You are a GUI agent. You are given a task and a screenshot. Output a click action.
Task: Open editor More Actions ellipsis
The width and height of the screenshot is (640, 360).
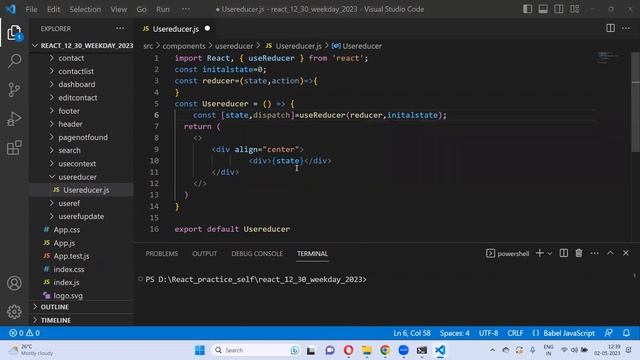626,28
